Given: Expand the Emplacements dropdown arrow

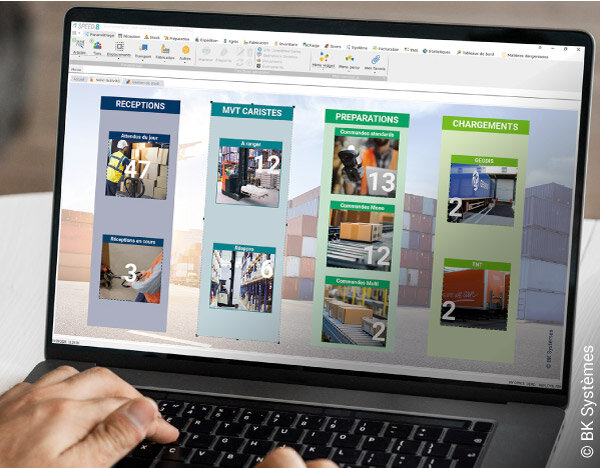Looking at the screenshot, I should click(118, 59).
